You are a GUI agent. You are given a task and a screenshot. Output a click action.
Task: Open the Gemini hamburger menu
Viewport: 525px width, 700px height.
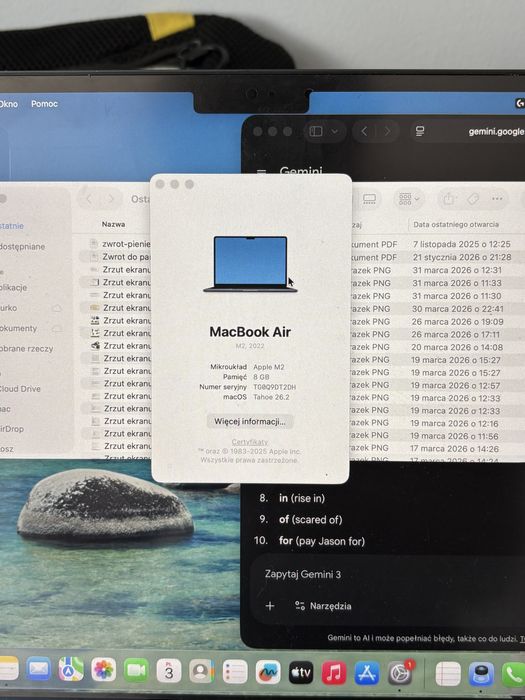point(262,172)
